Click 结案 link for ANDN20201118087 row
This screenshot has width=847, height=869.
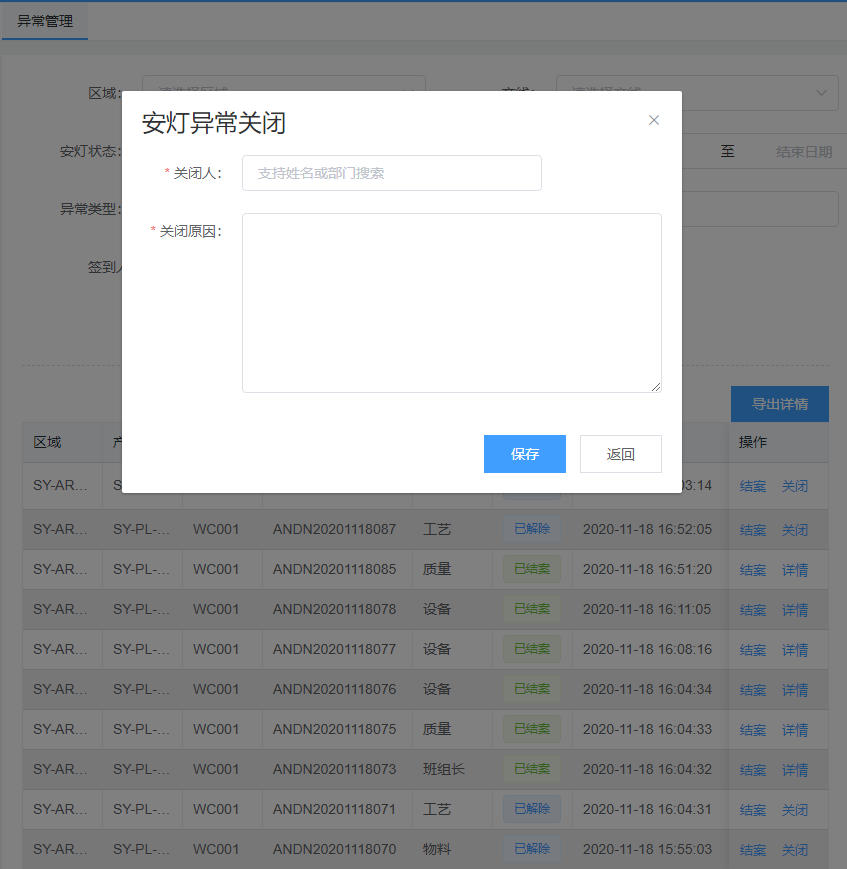tap(753, 530)
